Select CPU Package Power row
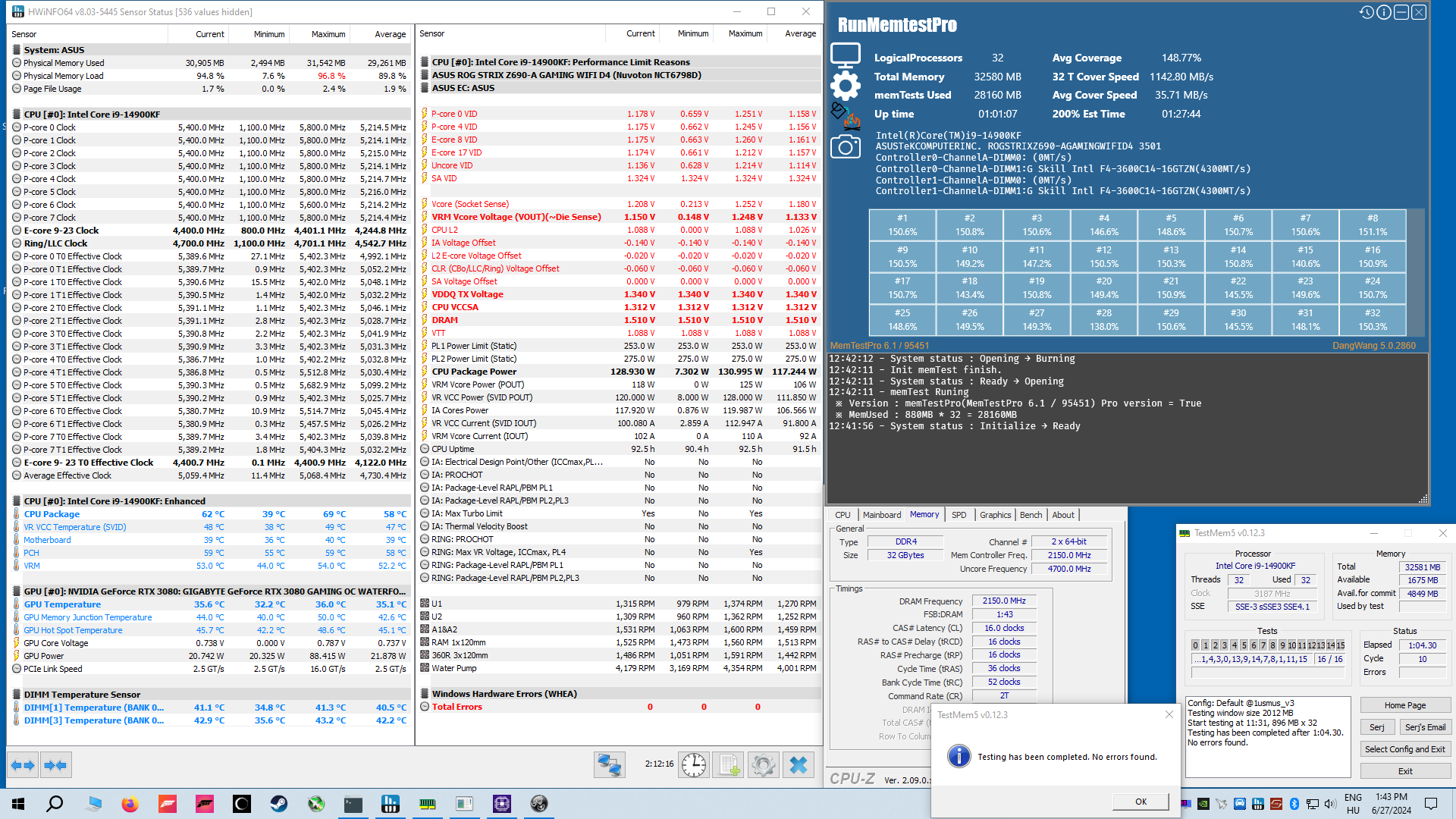Image resolution: width=1456 pixels, height=819 pixels. pyautogui.click(x=620, y=372)
